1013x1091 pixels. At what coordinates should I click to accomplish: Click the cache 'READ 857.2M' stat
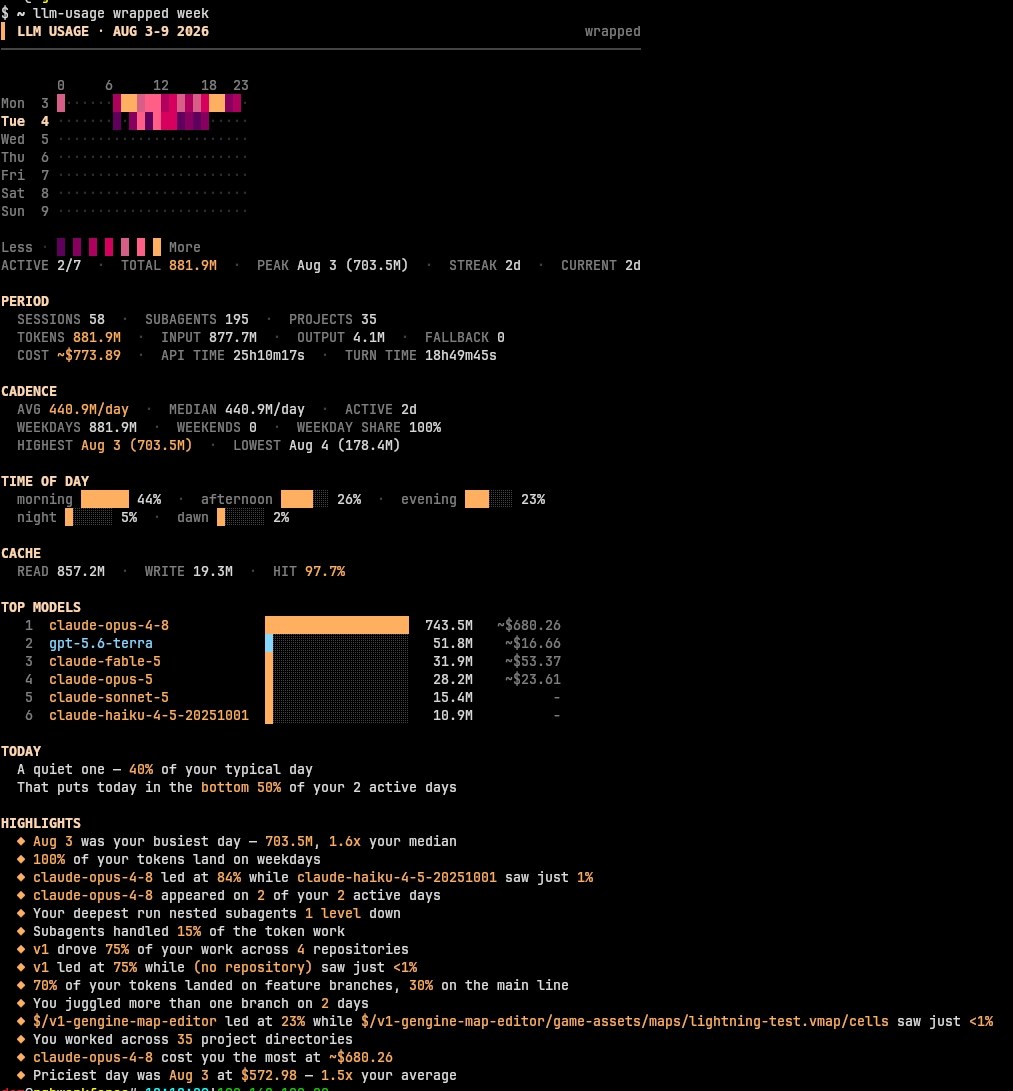[x=61, y=571]
